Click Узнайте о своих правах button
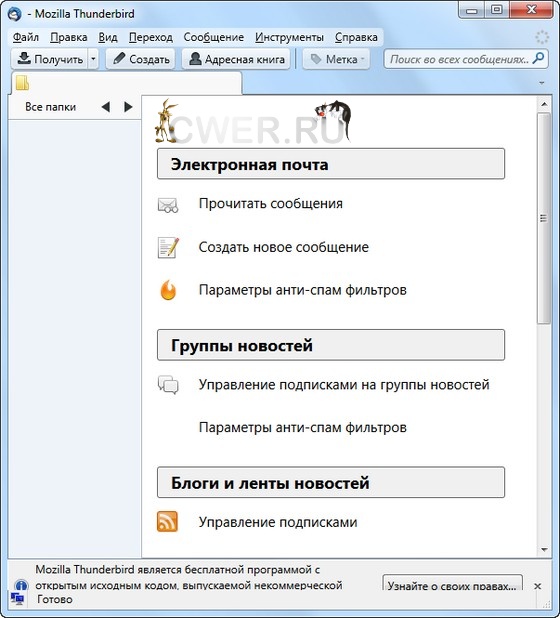560x618 pixels. (452, 584)
